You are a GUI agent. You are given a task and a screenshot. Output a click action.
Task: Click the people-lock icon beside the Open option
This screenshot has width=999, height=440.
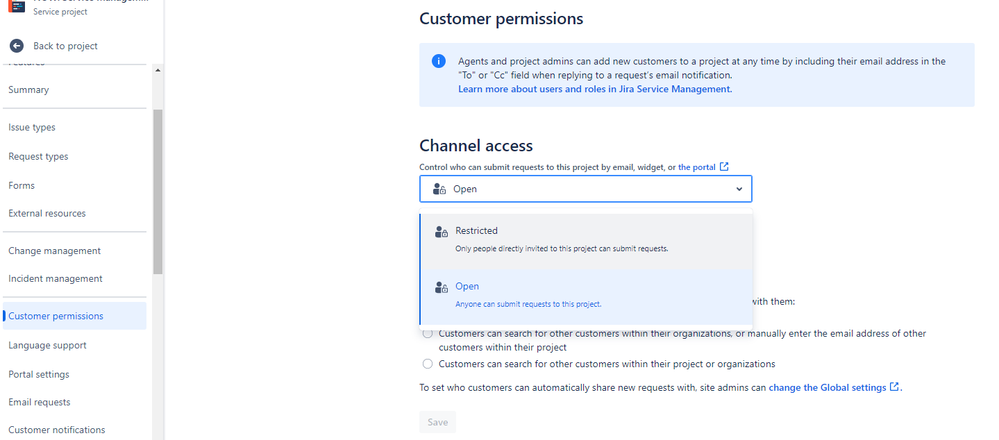(x=442, y=287)
